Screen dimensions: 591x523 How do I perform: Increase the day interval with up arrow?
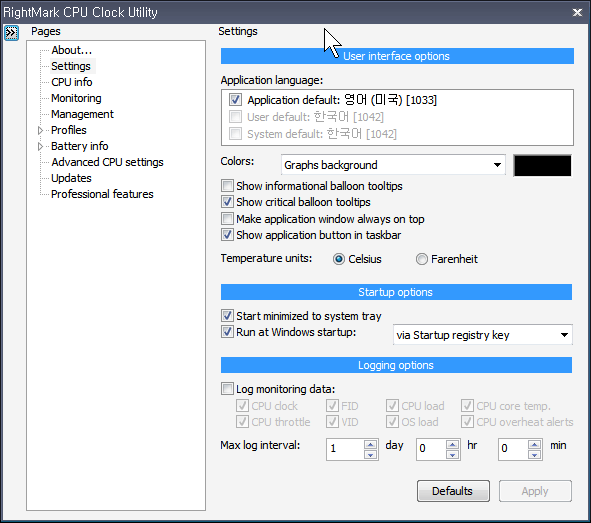coord(371,444)
